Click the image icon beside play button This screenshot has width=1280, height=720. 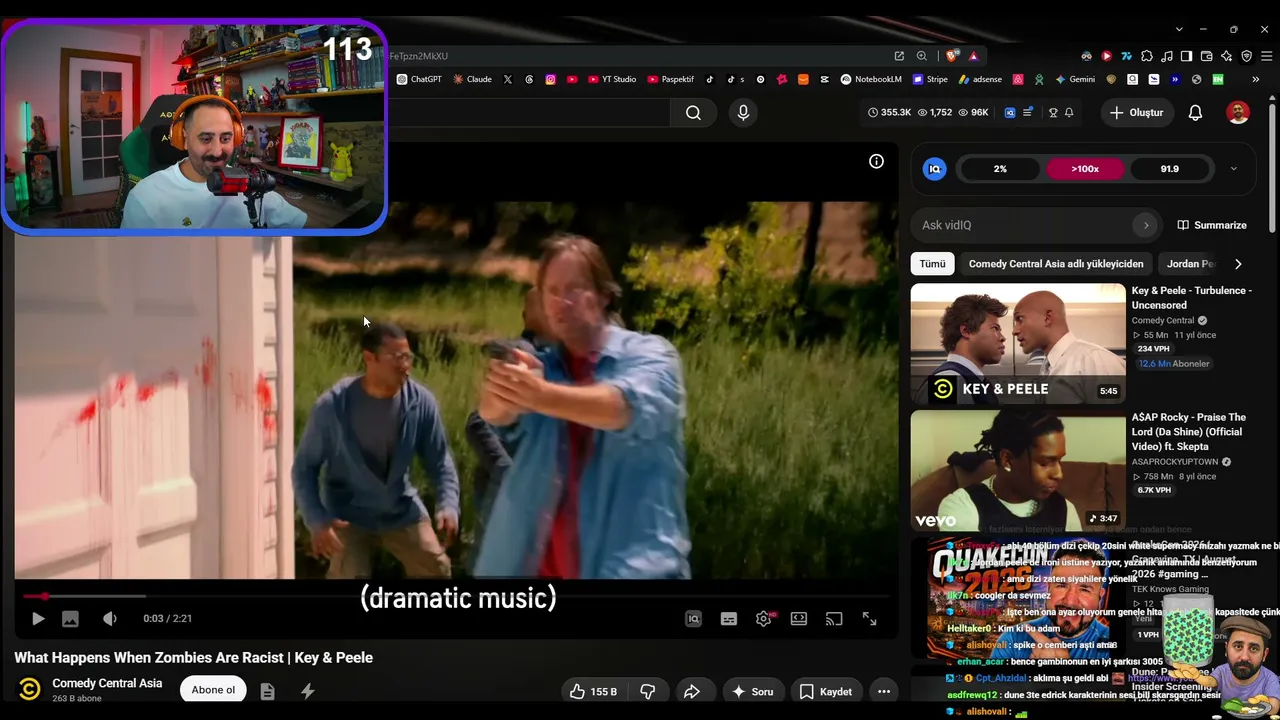pyautogui.click(x=70, y=619)
